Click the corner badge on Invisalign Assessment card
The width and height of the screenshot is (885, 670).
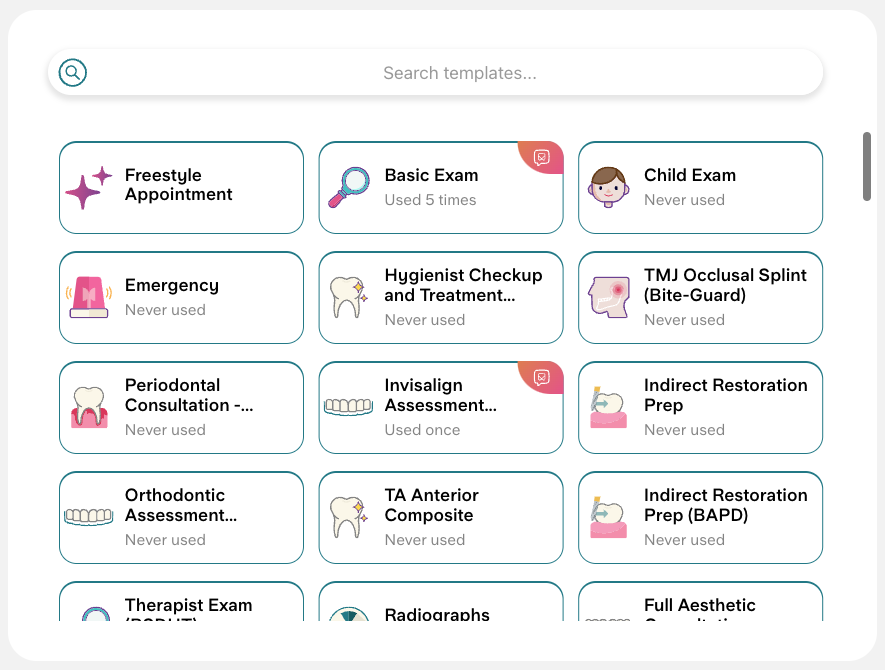click(x=541, y=378)
